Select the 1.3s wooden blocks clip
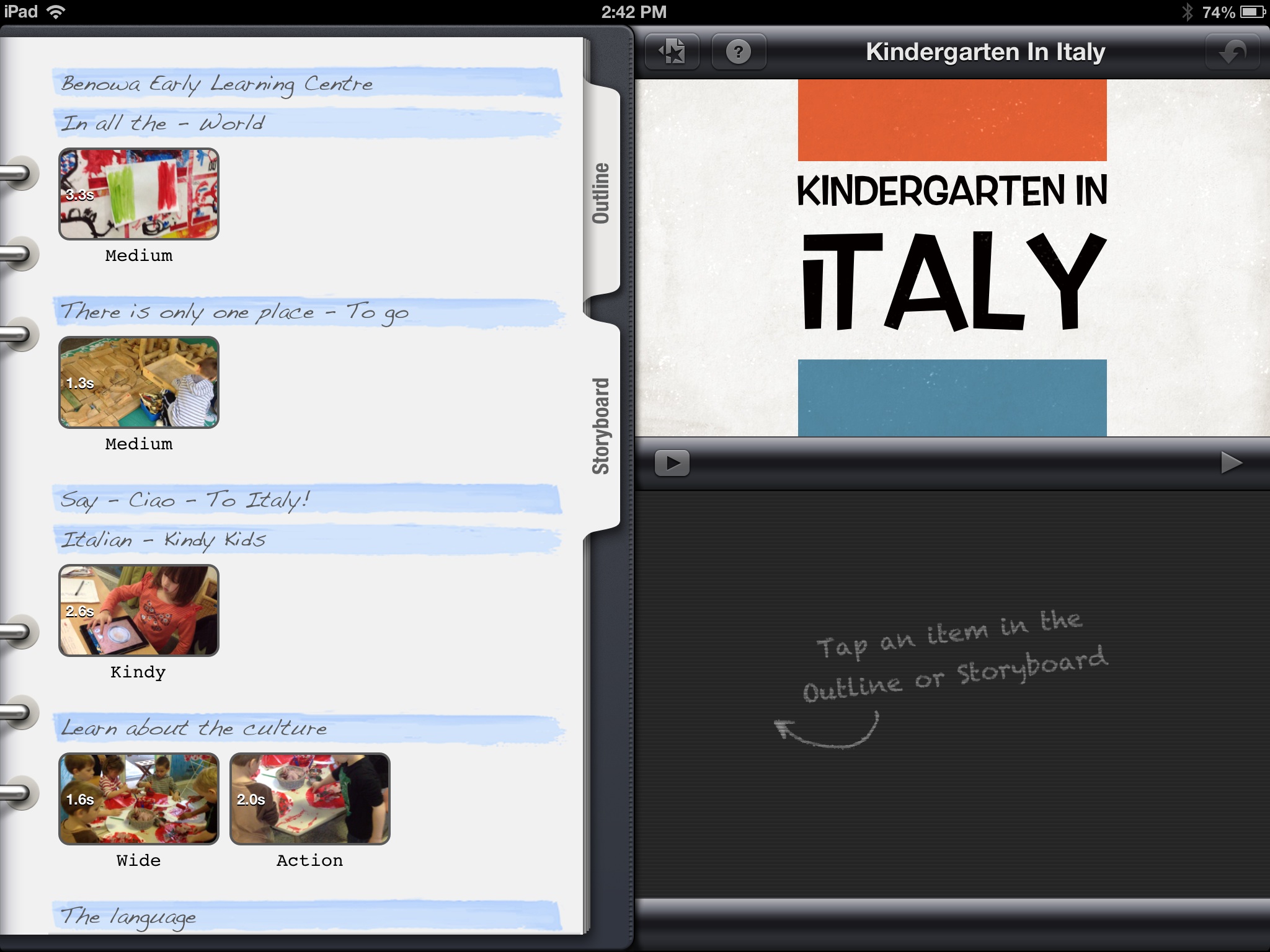The width and height of the screenshot is (1270, 952). (x=139, y=382)
